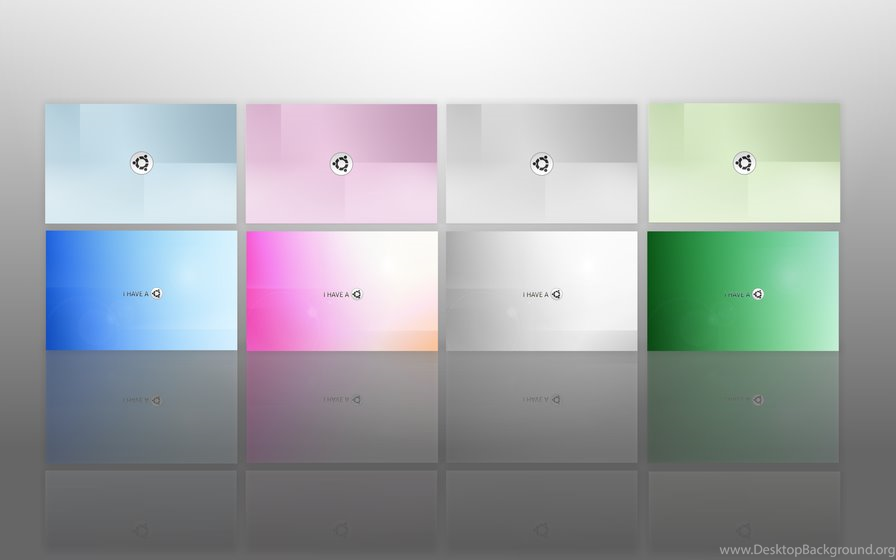
Task: Click Ubuntu logo on light blue wallpaper
Action: click(141, 163)
